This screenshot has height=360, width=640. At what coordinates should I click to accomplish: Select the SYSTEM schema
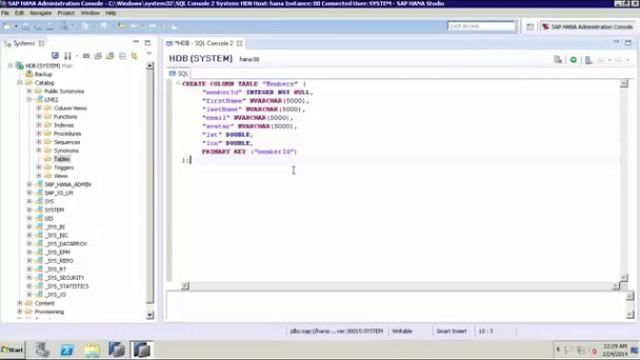coord(54,210)
